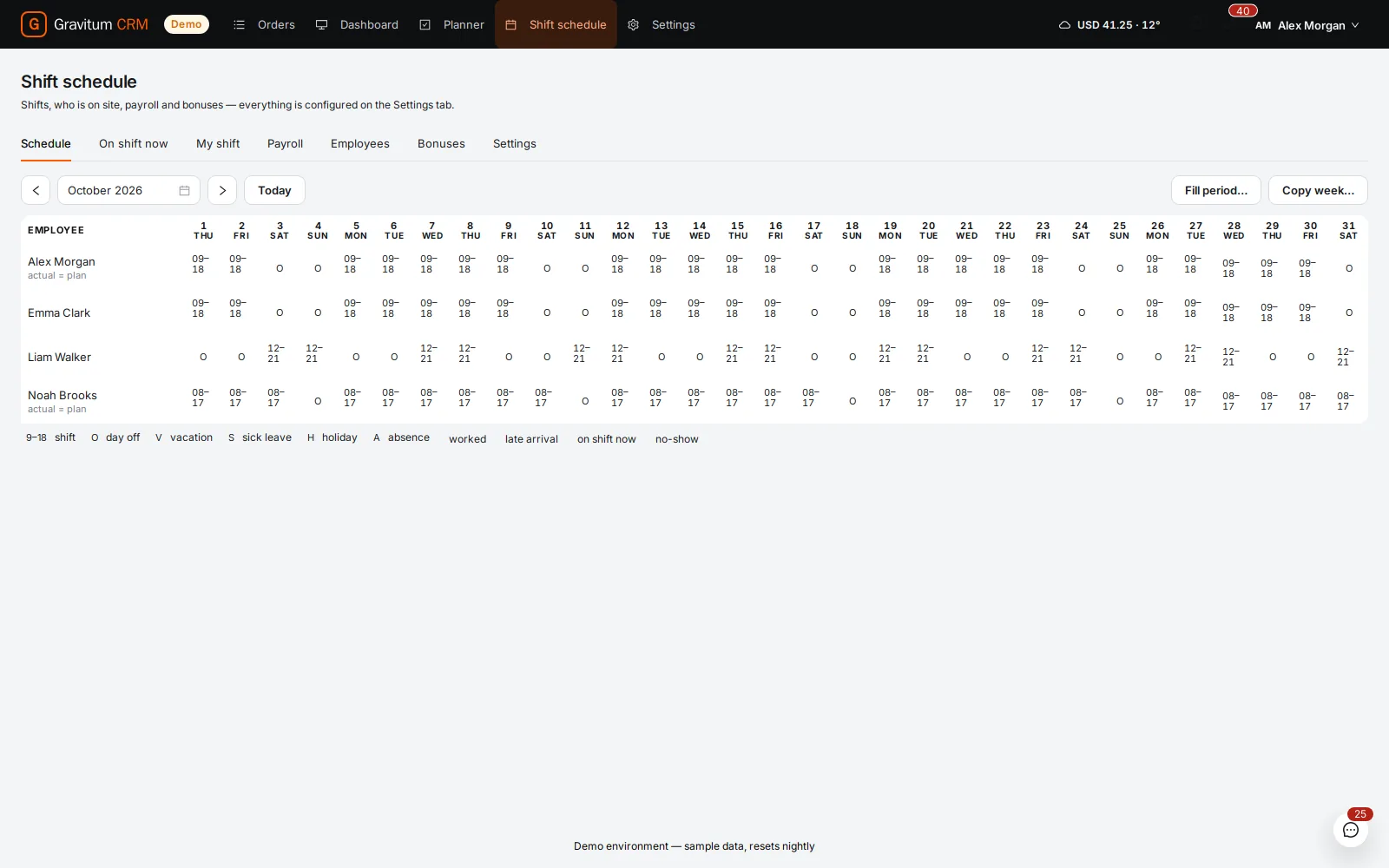Open the My shift tab
Viewport: 1389px width, 868px height.
point(218,144)
